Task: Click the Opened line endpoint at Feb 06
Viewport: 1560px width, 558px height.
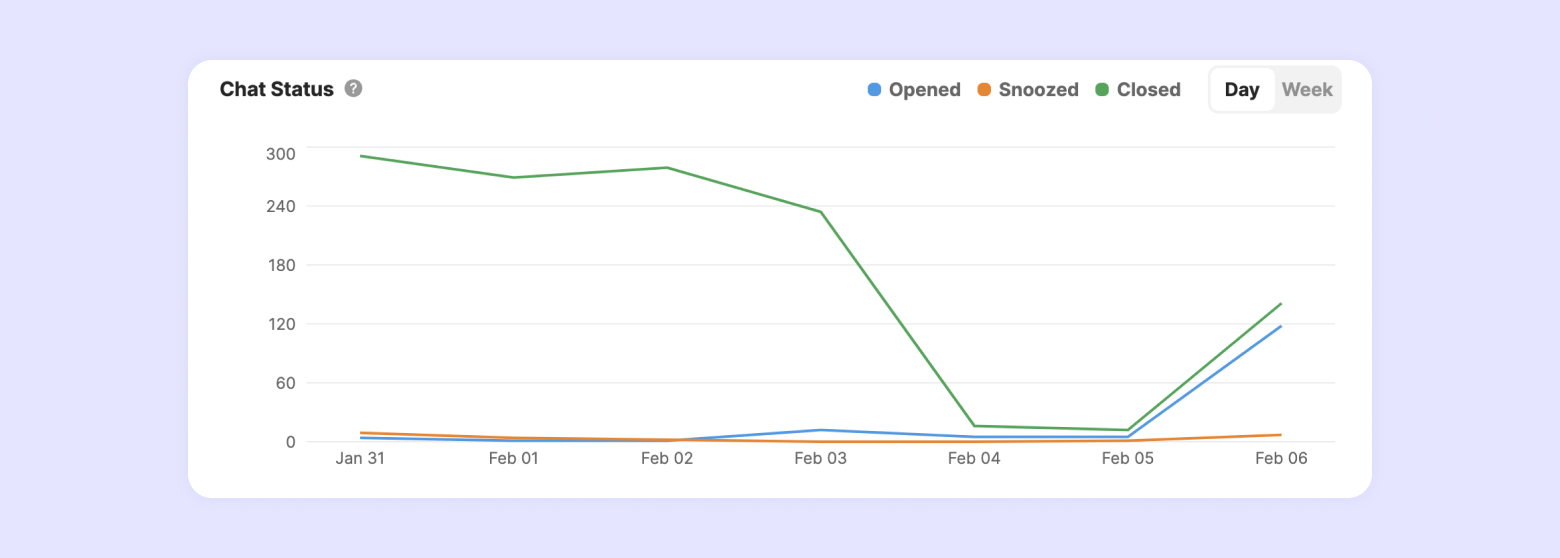Action: tap(1281, 326)
